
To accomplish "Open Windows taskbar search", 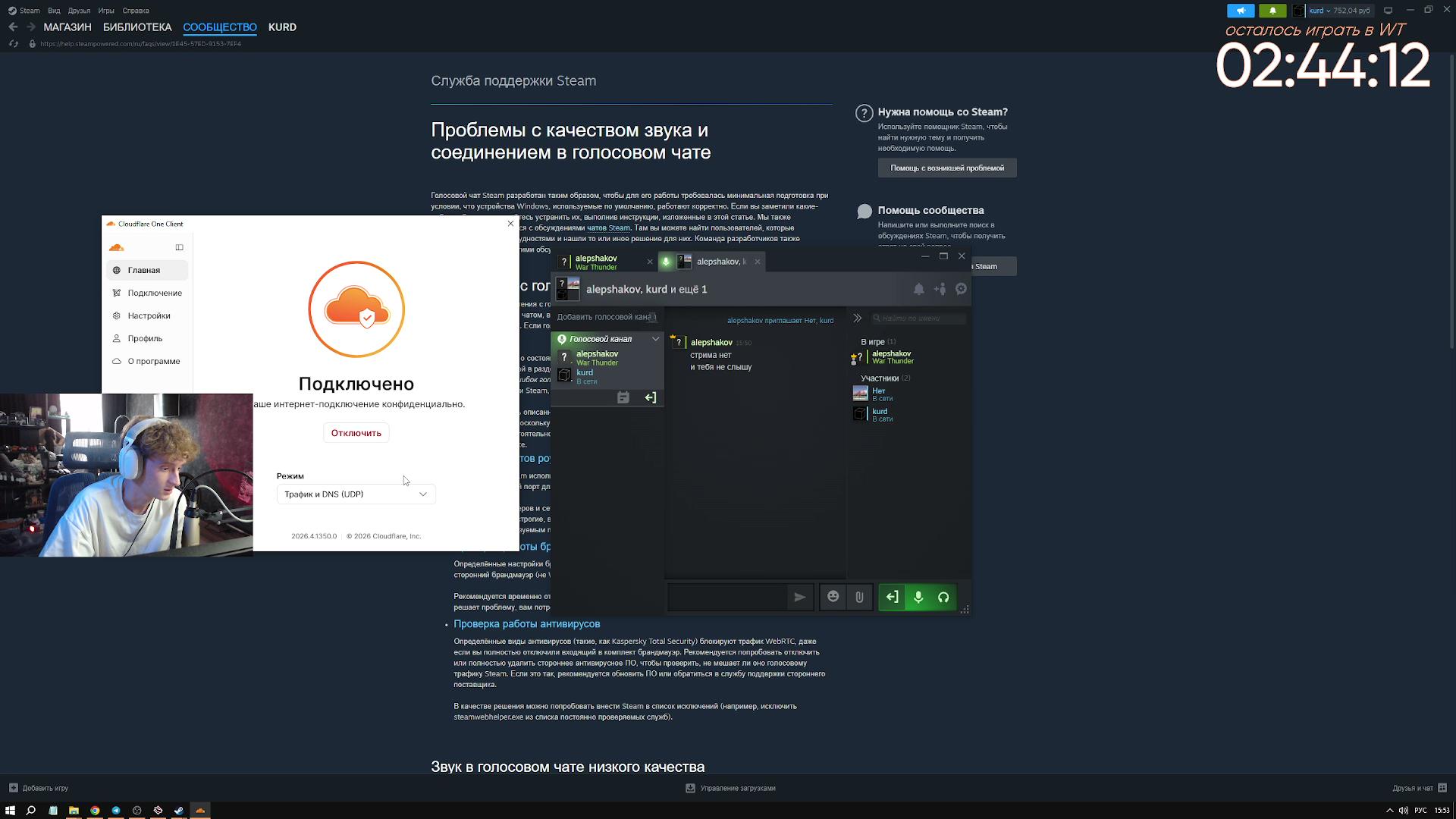I will coord(31,810).
